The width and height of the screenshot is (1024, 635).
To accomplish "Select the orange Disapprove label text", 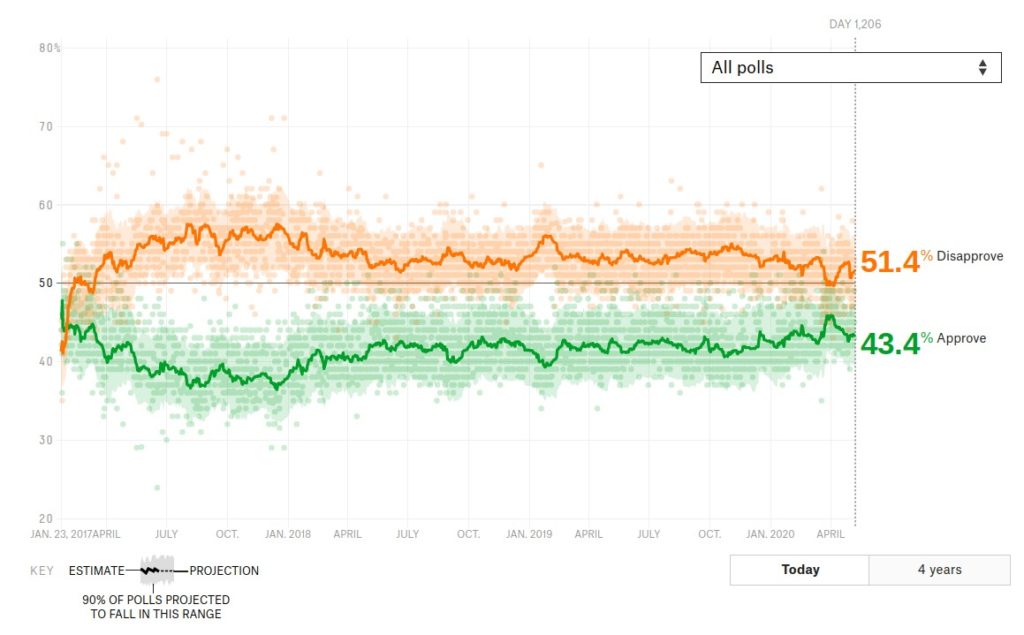I will (x=969, y=257).
